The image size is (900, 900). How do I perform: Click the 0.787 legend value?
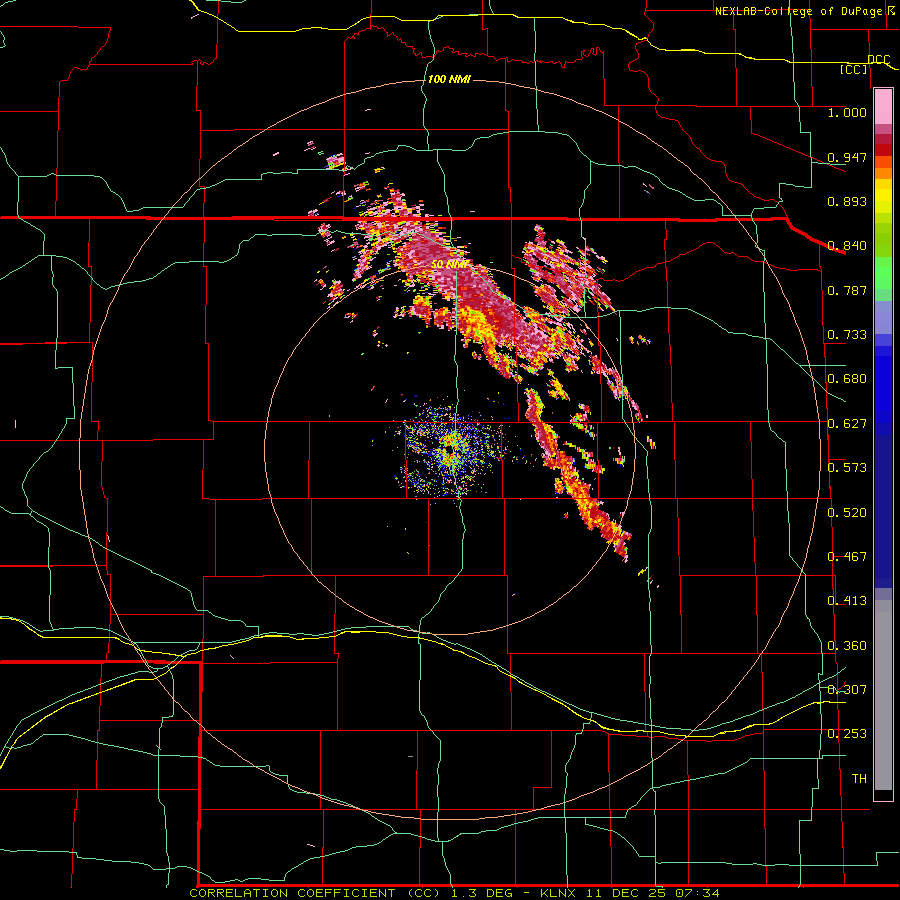[x=847, y=290]
